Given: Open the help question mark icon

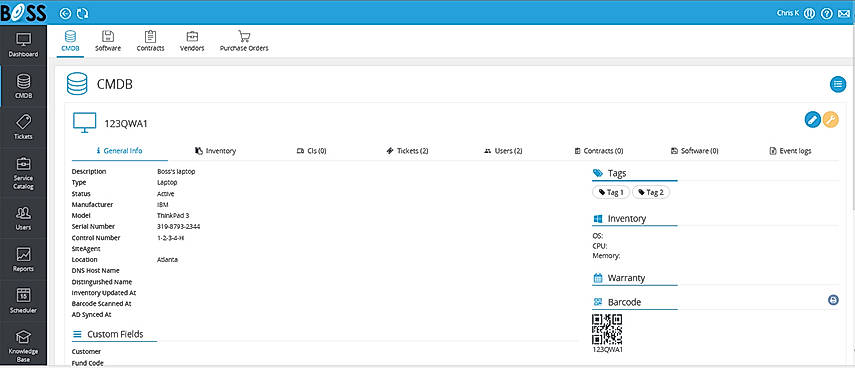Looking at the screenshot, I should (x=827, y=14).
